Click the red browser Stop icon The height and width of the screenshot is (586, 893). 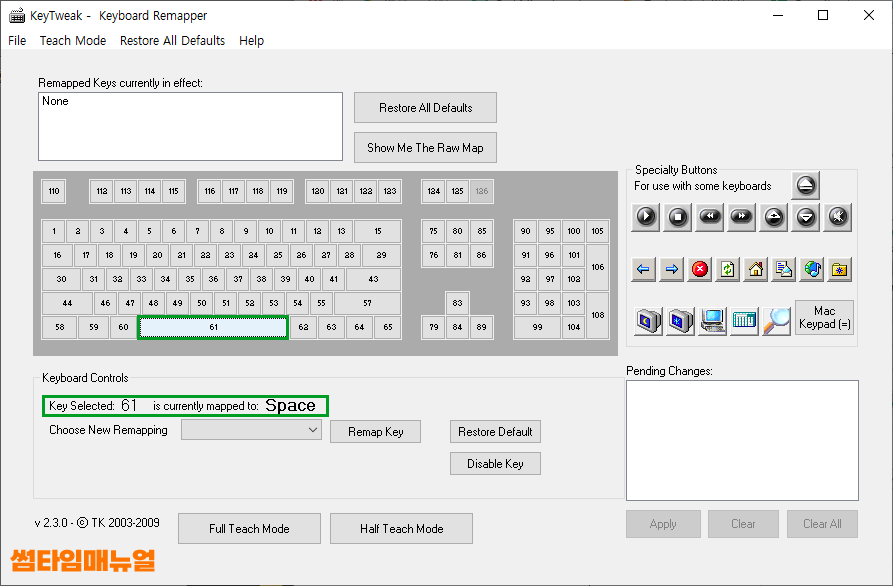pos(699,269)
